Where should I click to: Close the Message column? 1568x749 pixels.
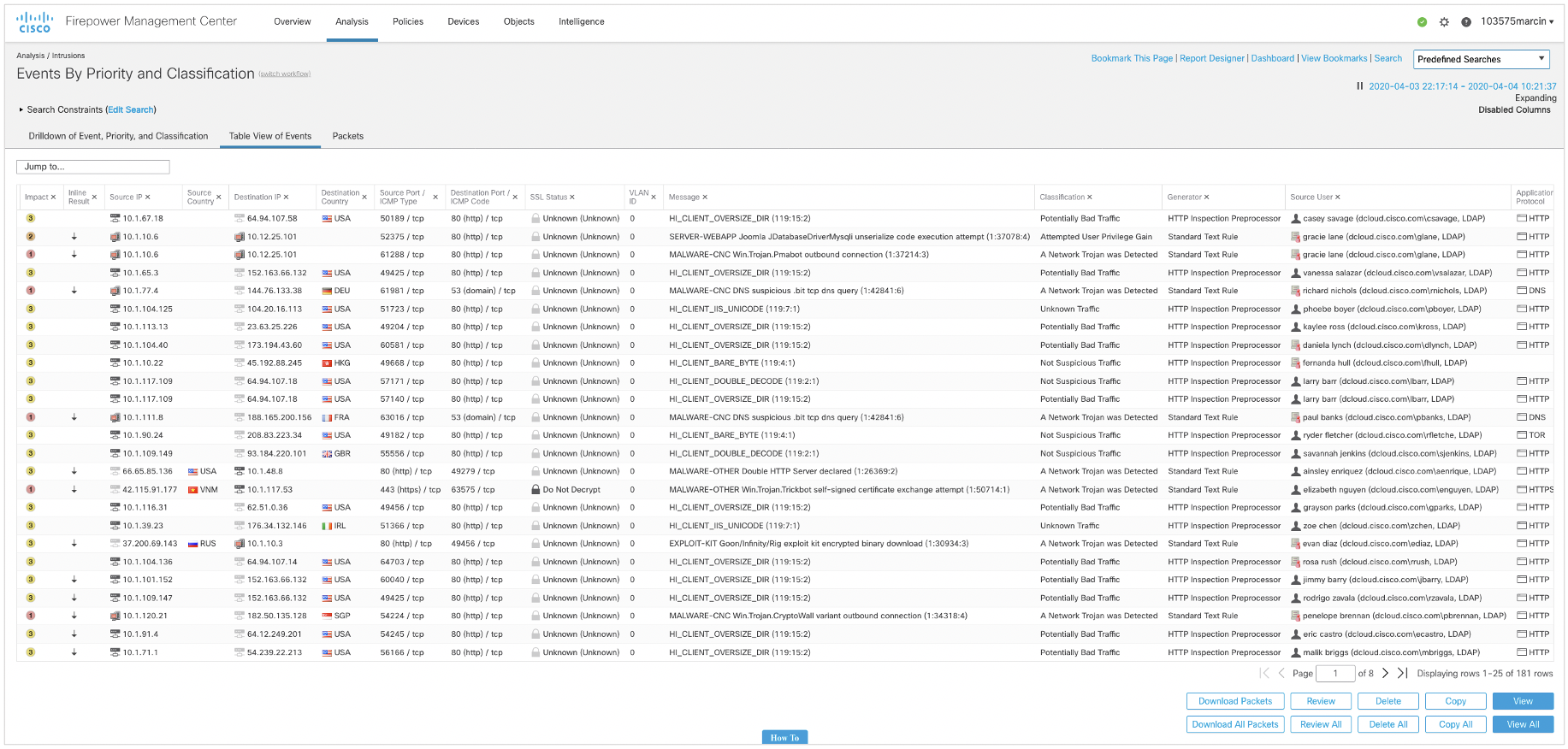(x=705, y=198)
